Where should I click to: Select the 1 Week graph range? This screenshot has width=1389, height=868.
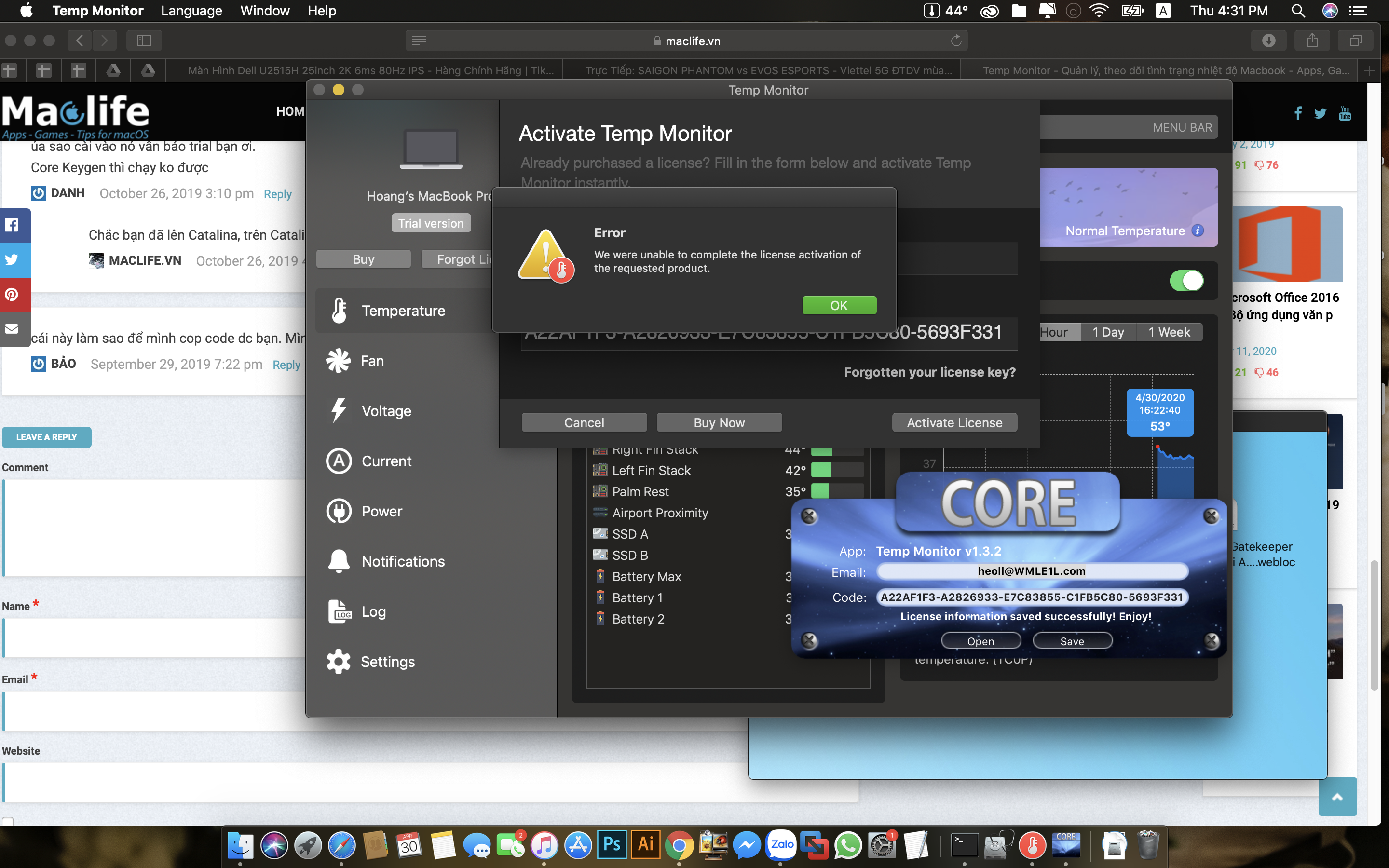[1169, 332]
